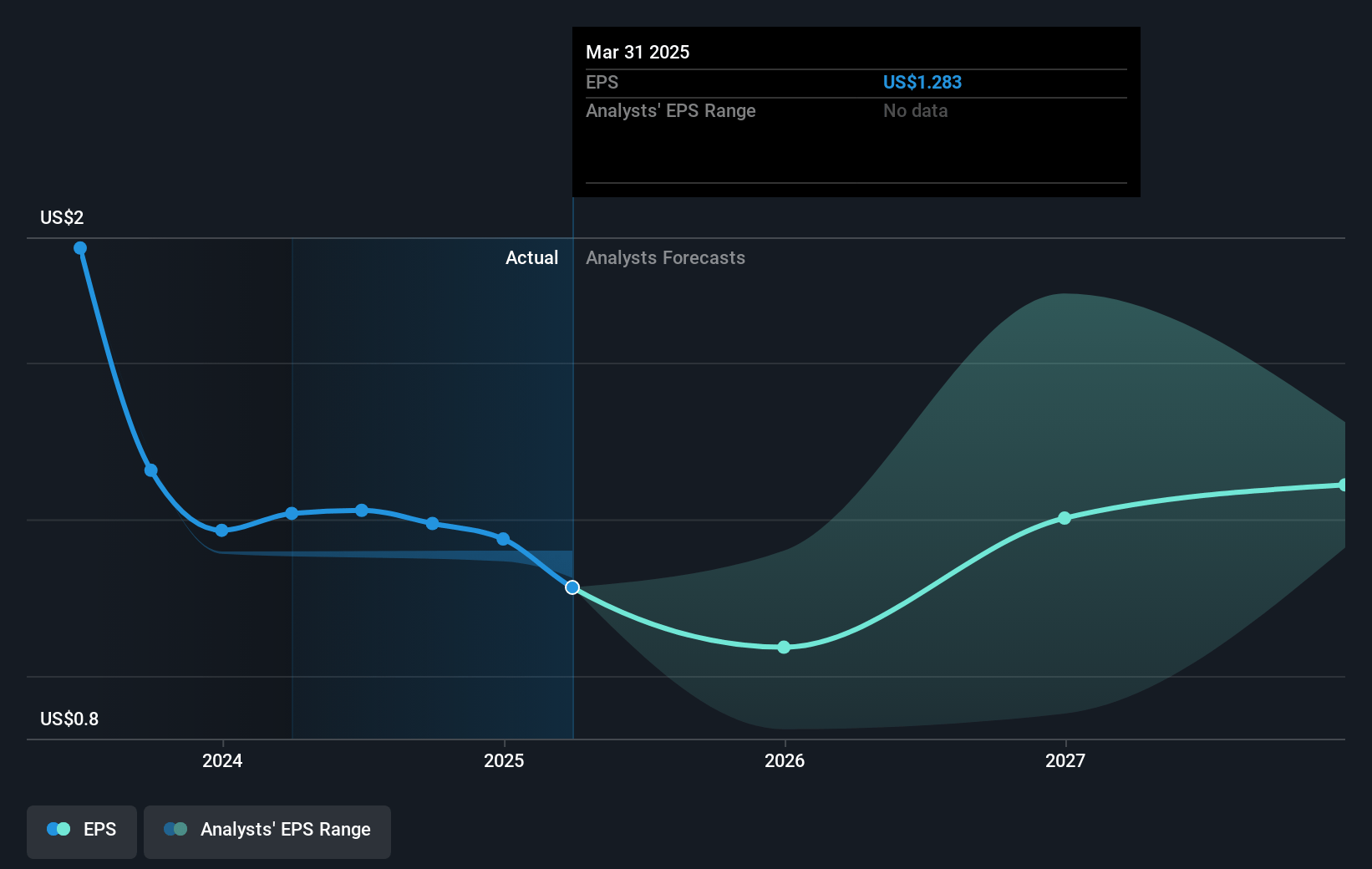This screenshot has width=1372, height=869.
Task: Click the 2026 forecast EPS point
Action: click(784, 647)
